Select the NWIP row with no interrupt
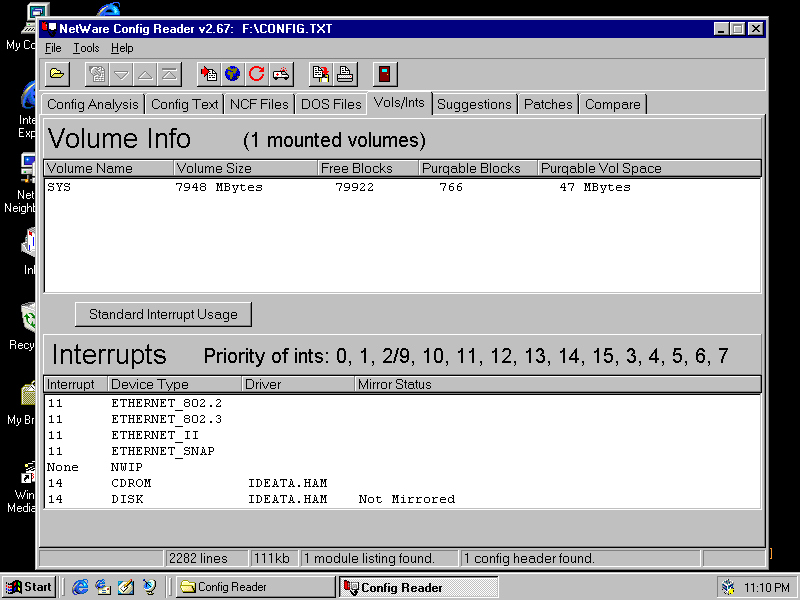The height and width of the screenshot is (600, 800). (x=403, y=467)
